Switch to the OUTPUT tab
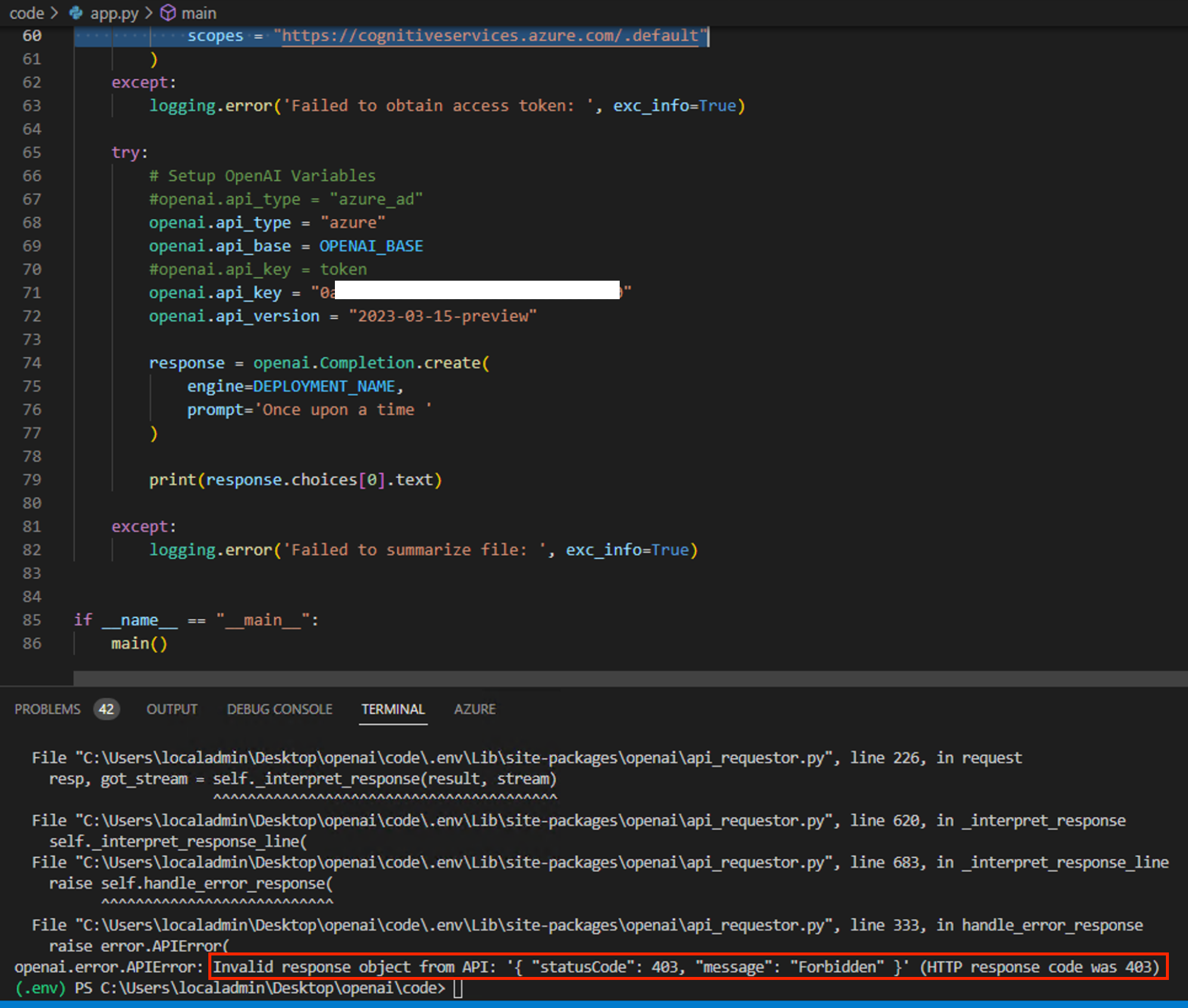Image resolution: width=1188 pixels, height=1008 pixels. [172, 709]
